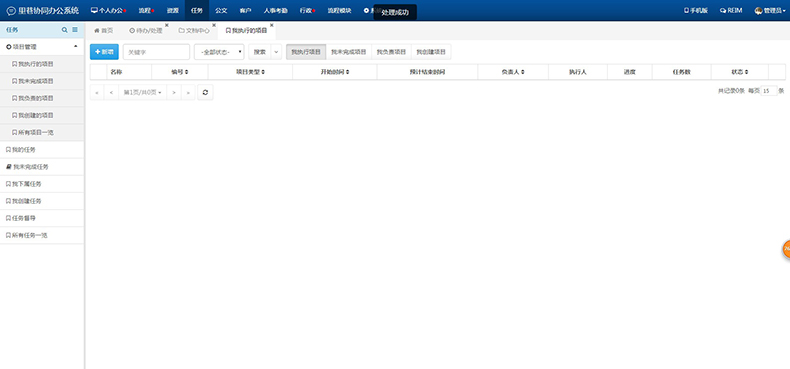This screenshot has height=369, width=790.
Task: Click the 搜索 button
Action: point(259,52)
